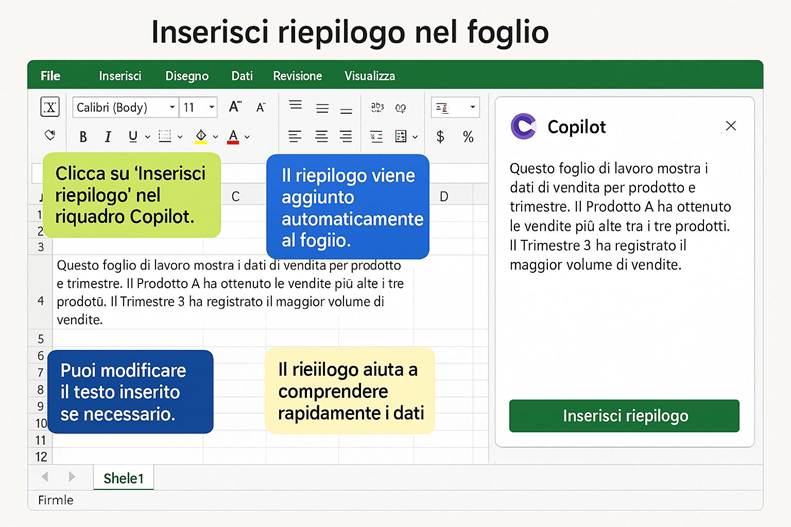Apply percent style format
The width and height of the screenshot is (791, 527).
coord(468,137)
